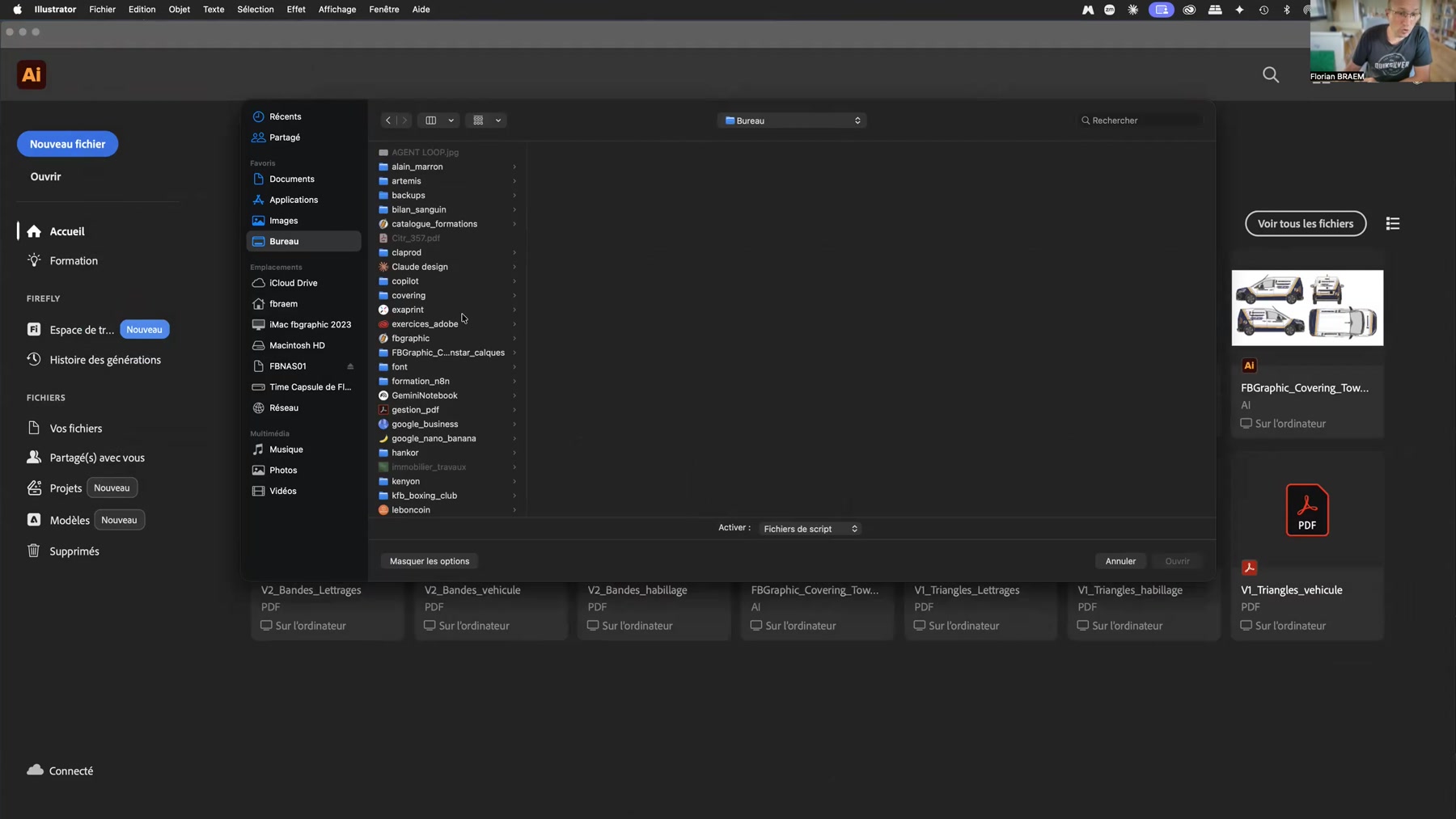This screenshot has width=1456, height=819.
Task: Go back with the dialog's back arrow
Action: (x=388, y=120)
